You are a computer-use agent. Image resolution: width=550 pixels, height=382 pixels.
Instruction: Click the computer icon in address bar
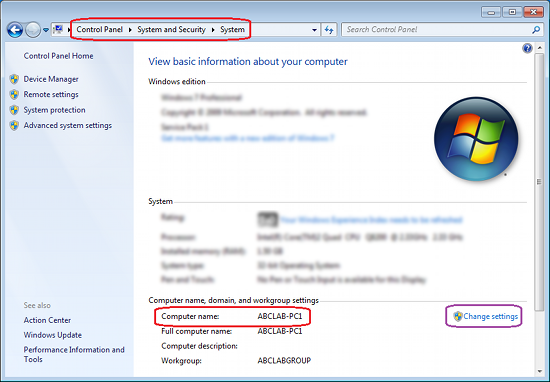[58, 29]
